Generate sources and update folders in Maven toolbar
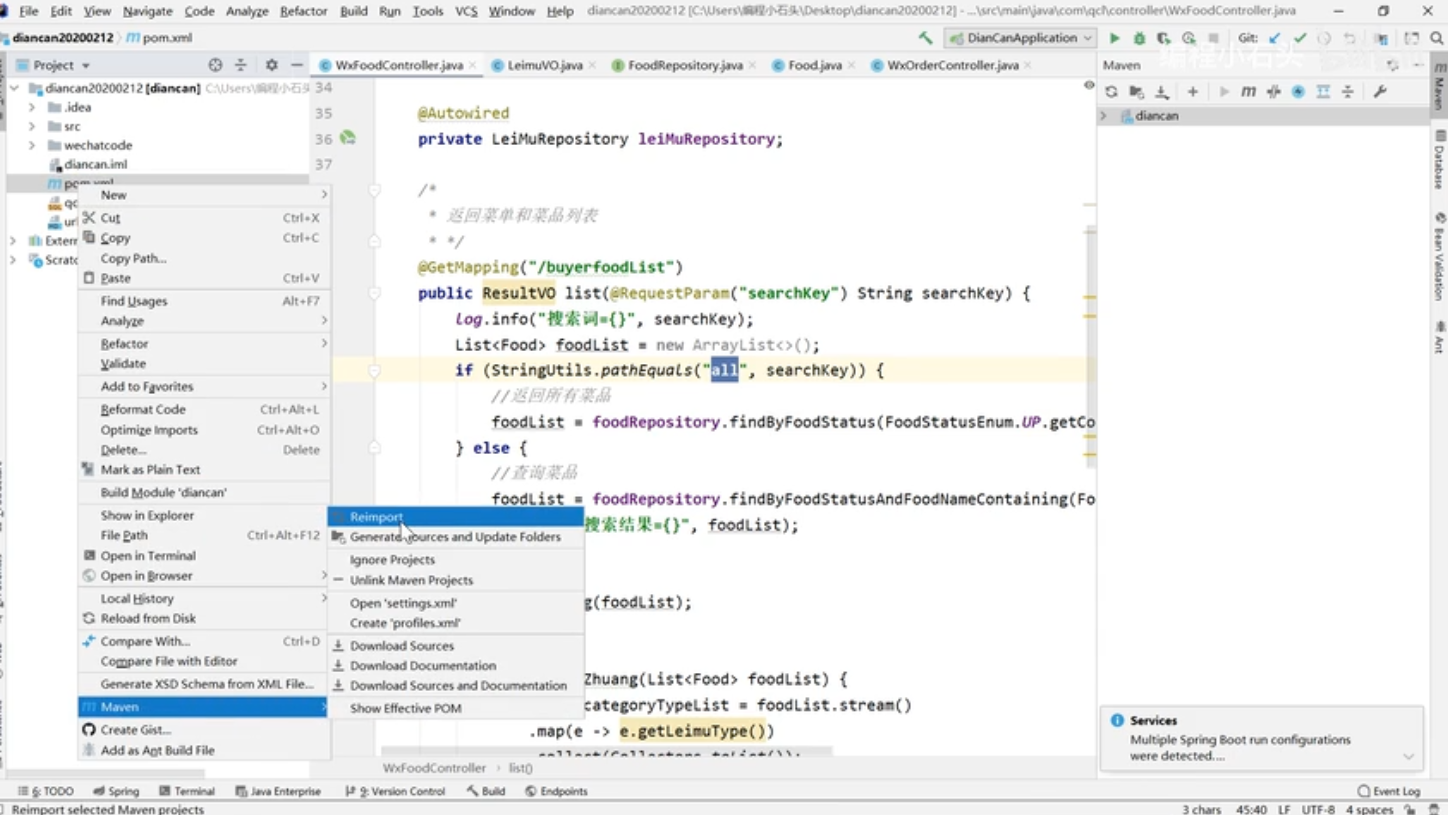The height and width of the screenshot is (815, 1448). pos(1136,91)
